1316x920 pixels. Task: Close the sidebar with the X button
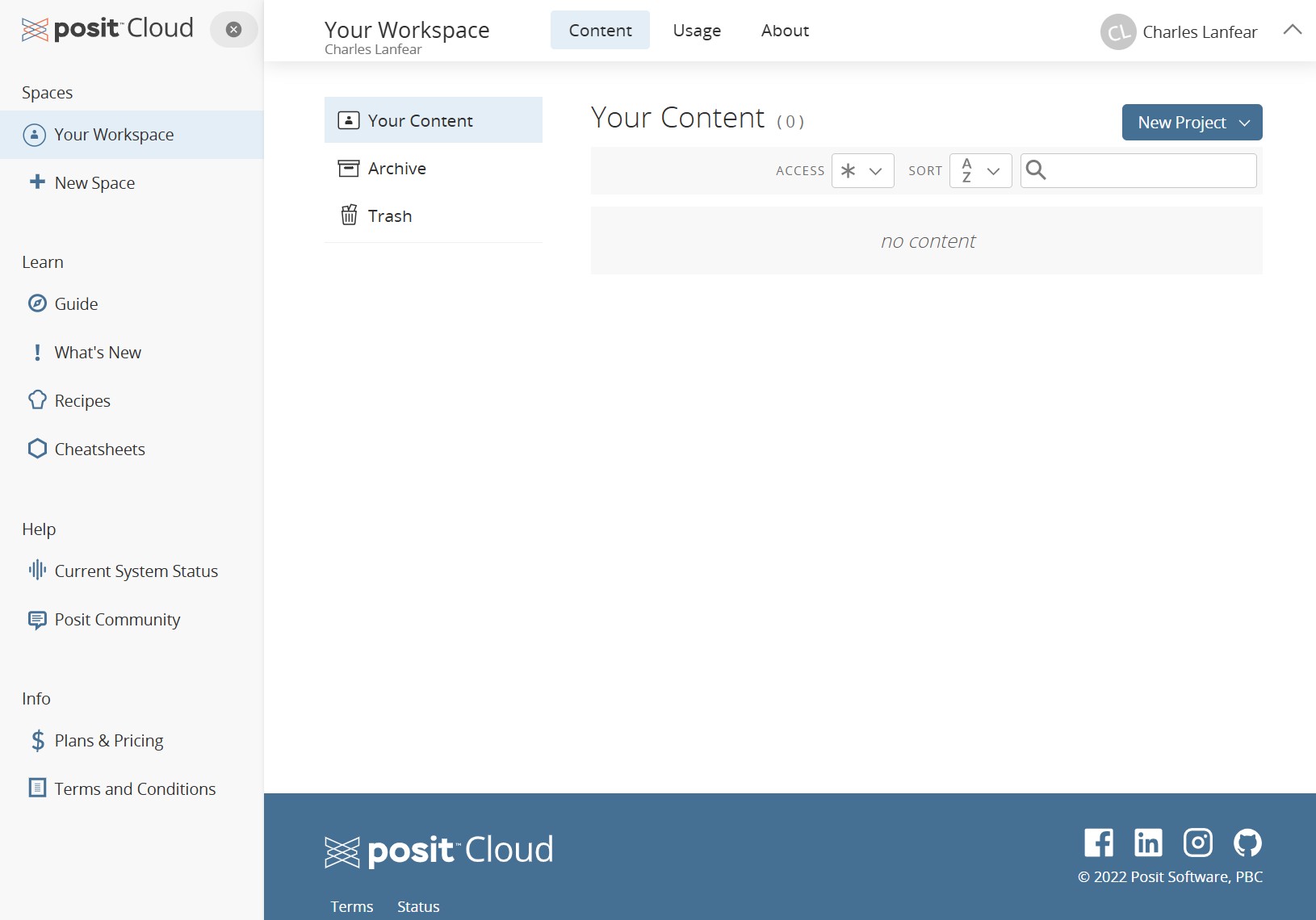point(233,30)
